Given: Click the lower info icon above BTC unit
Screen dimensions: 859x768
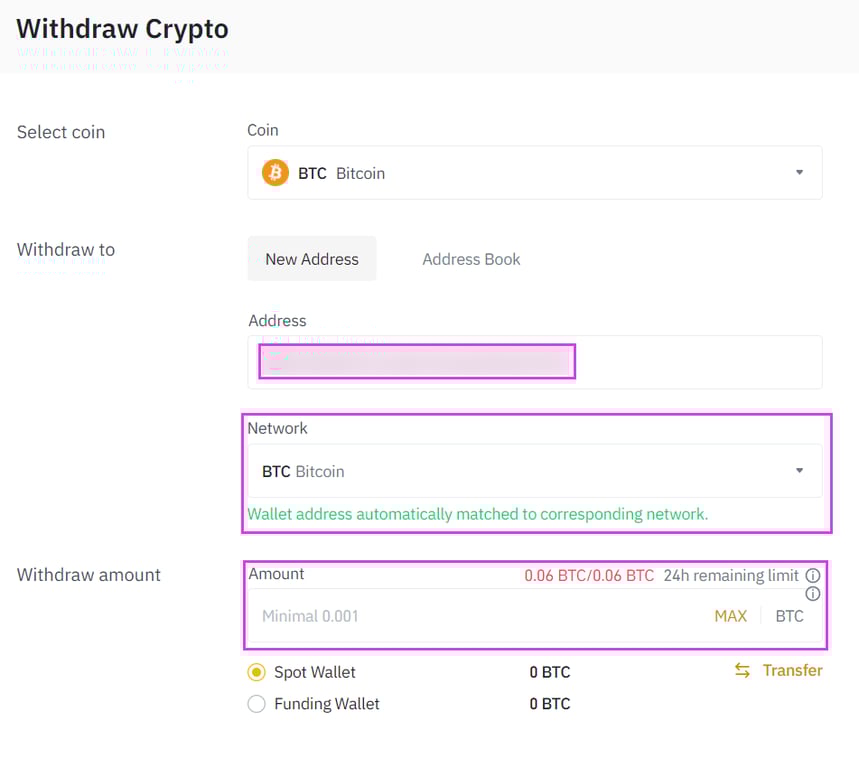Looking at the screenshot, I should 813,594.
